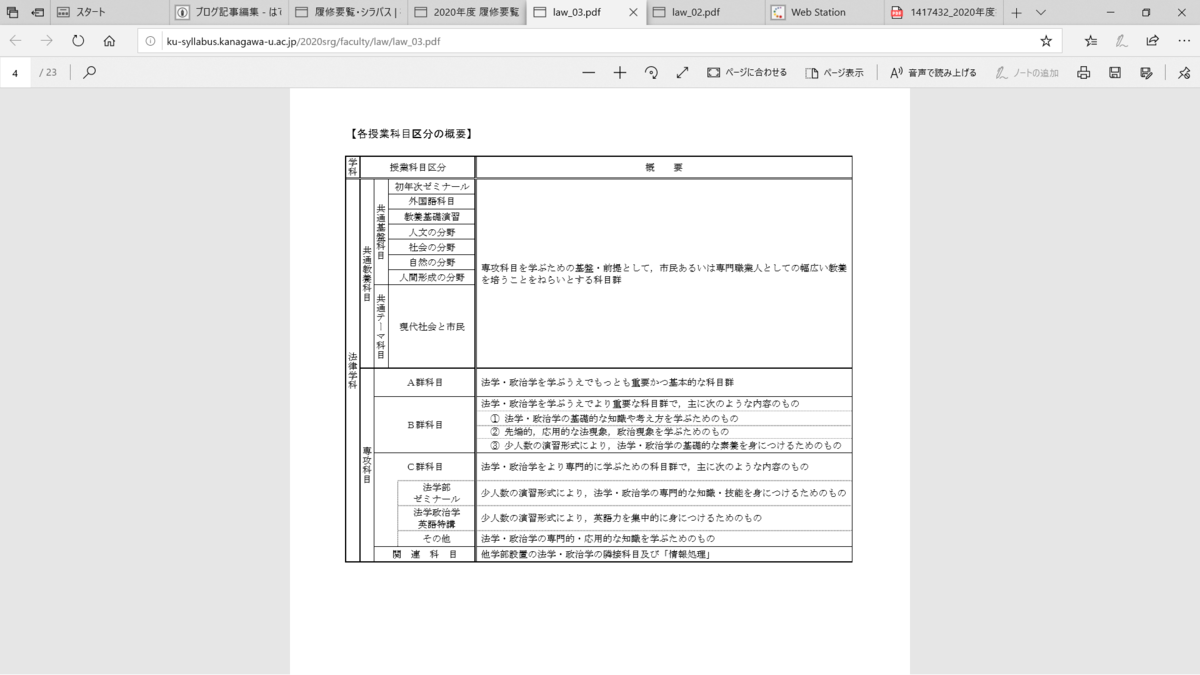This screenshot has width=1200, height=675.
Task: Click the 初年次ゼミナール table cell
Action: [431, 186]
